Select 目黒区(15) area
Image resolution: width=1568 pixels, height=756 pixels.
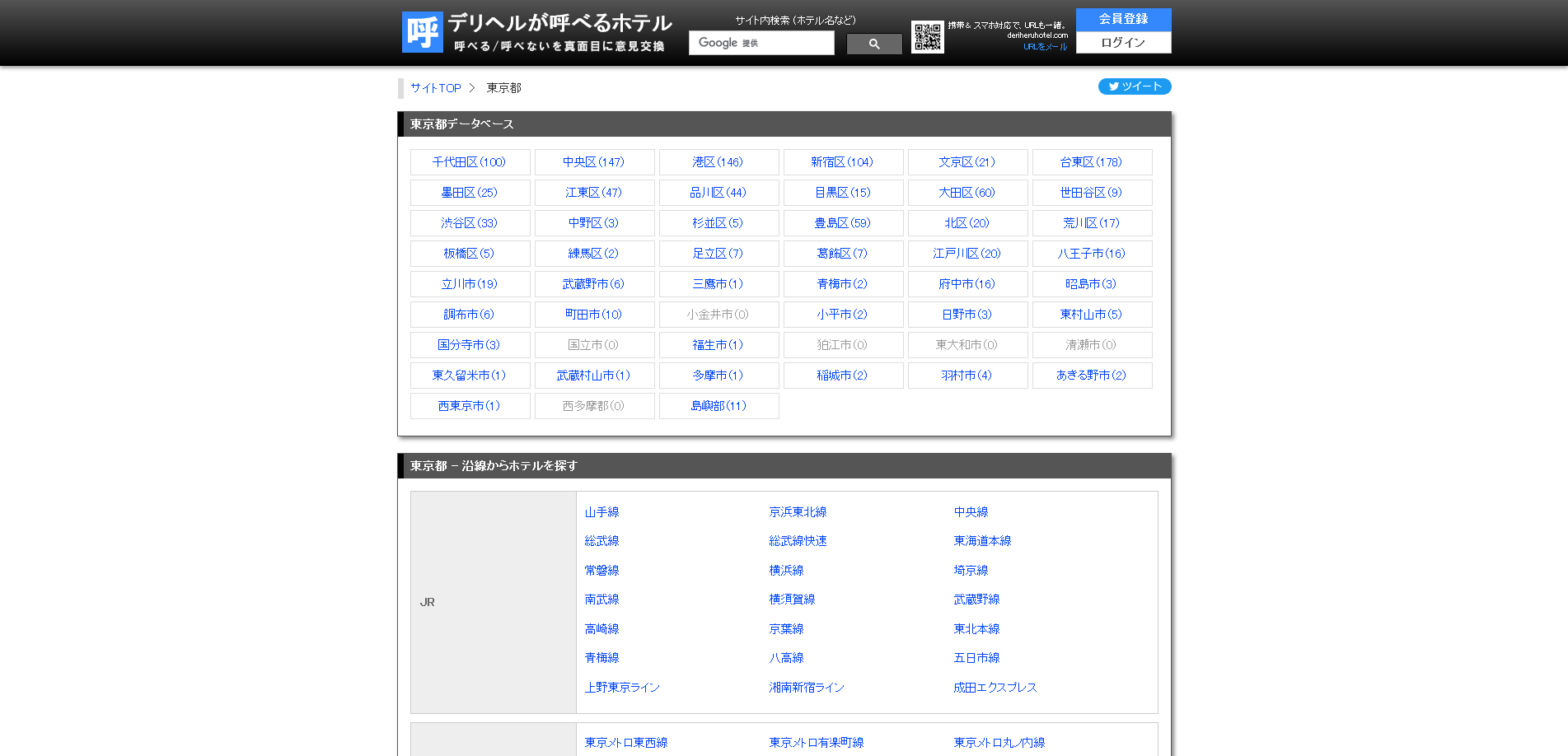pos(843,193)
